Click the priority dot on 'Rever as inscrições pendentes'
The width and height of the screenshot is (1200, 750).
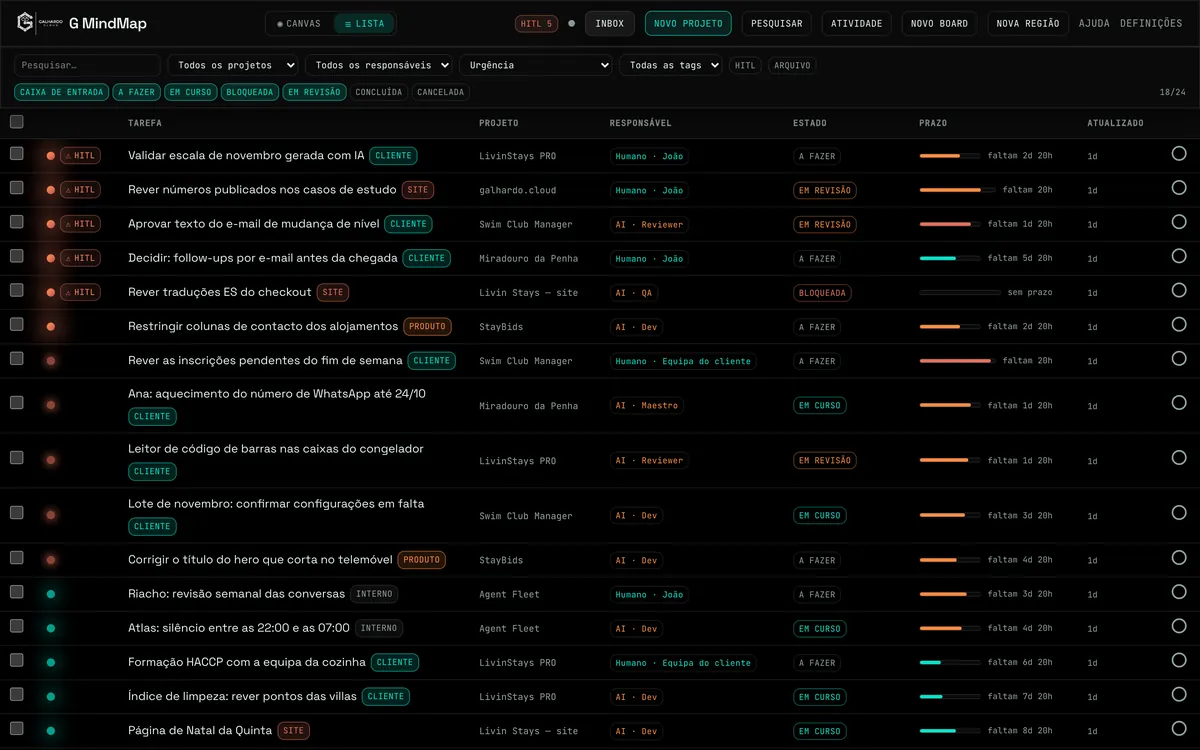50,361
